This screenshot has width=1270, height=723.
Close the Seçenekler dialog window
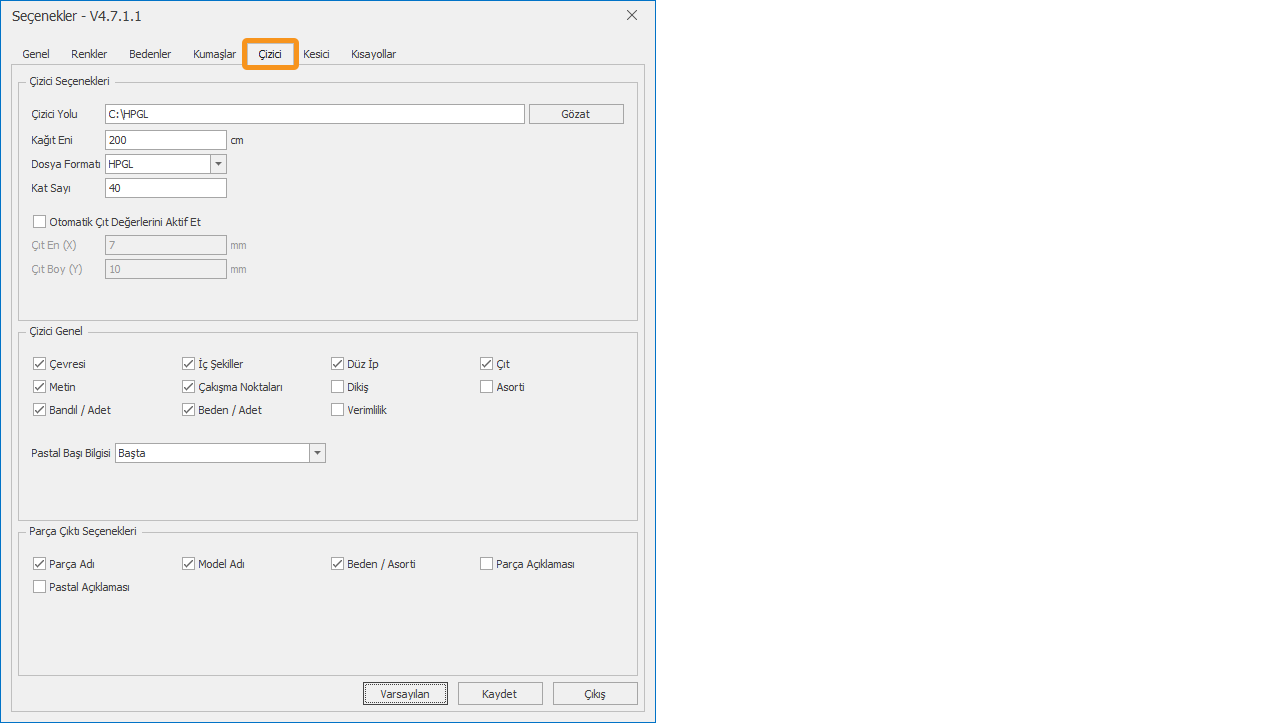(631, 15)
